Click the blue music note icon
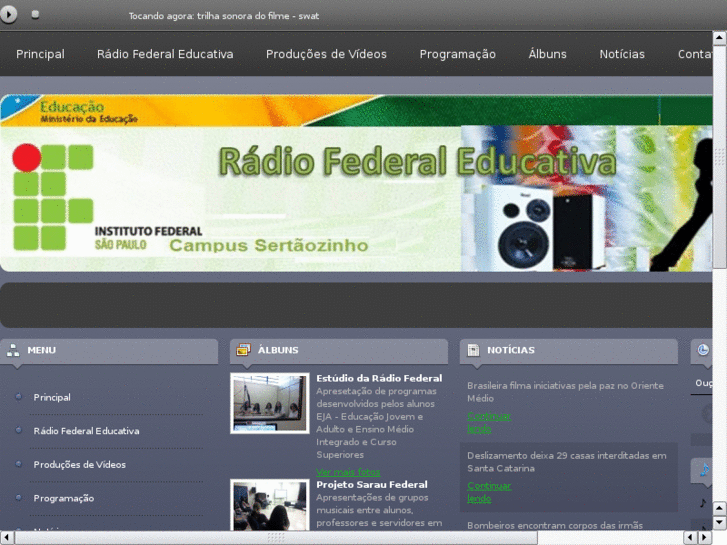 (705, 470)
